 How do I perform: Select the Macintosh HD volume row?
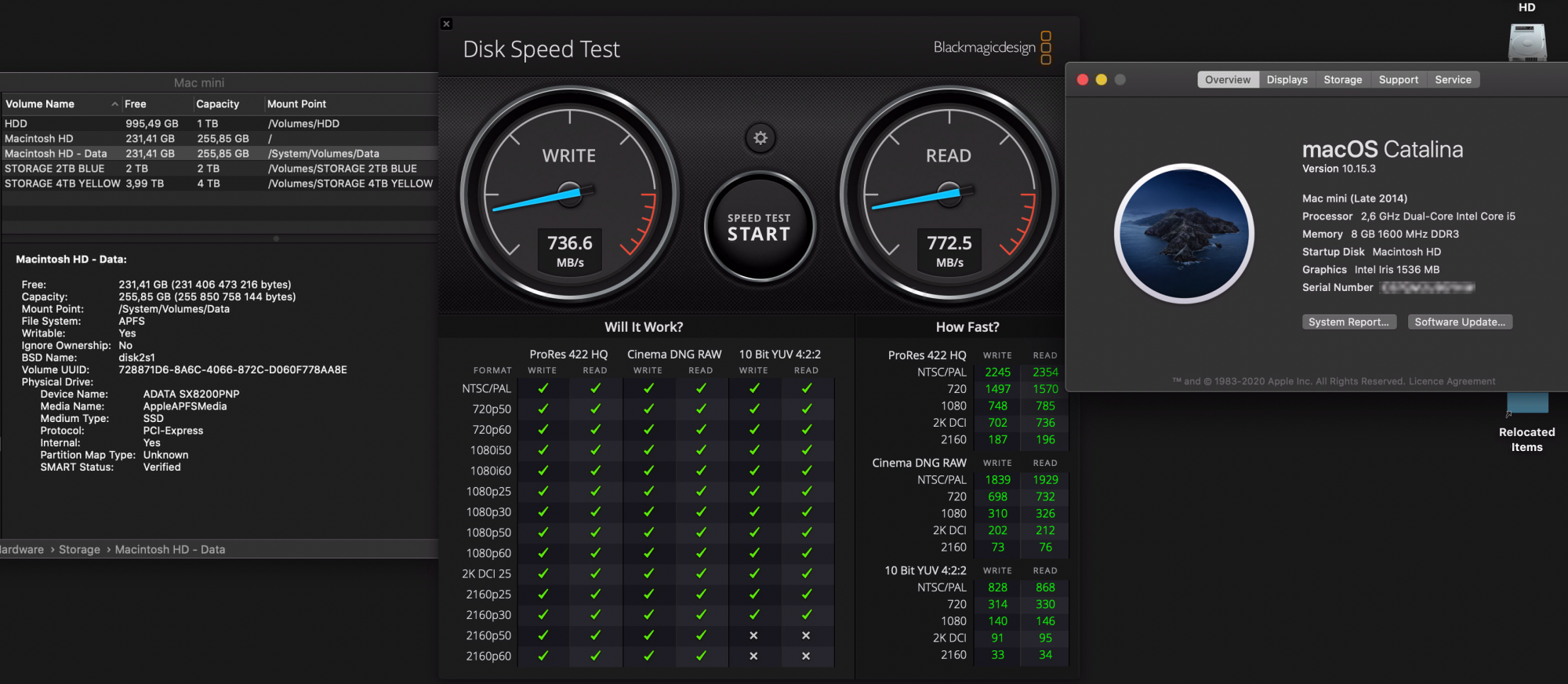click(220, 139)
